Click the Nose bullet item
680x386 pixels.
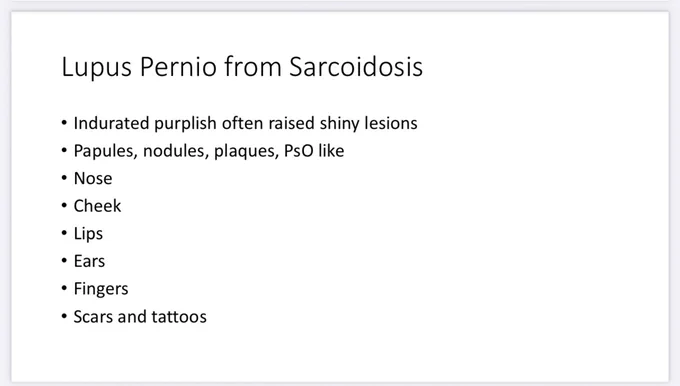(93, 179)
